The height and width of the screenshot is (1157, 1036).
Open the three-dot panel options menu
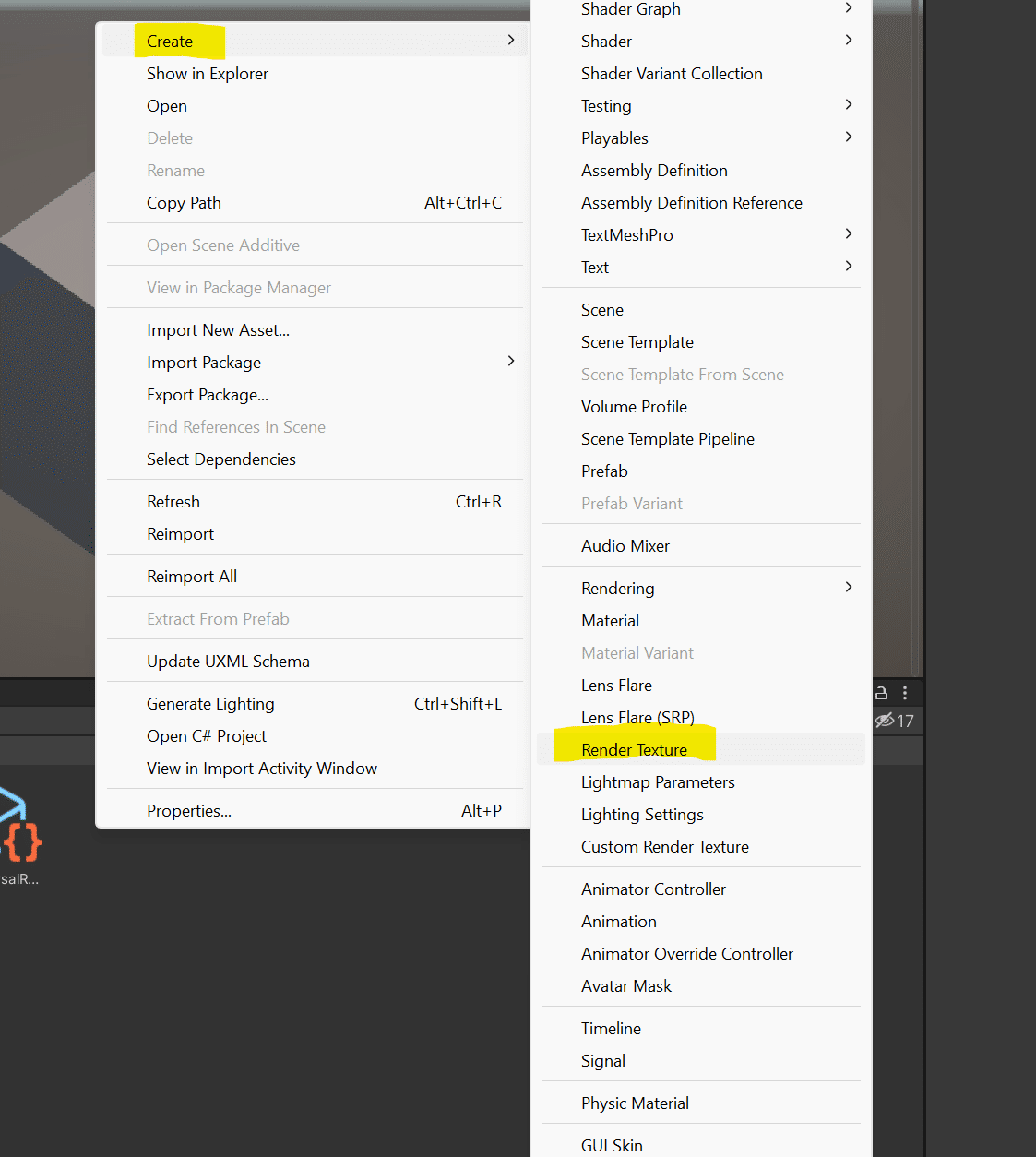(905, 693)
